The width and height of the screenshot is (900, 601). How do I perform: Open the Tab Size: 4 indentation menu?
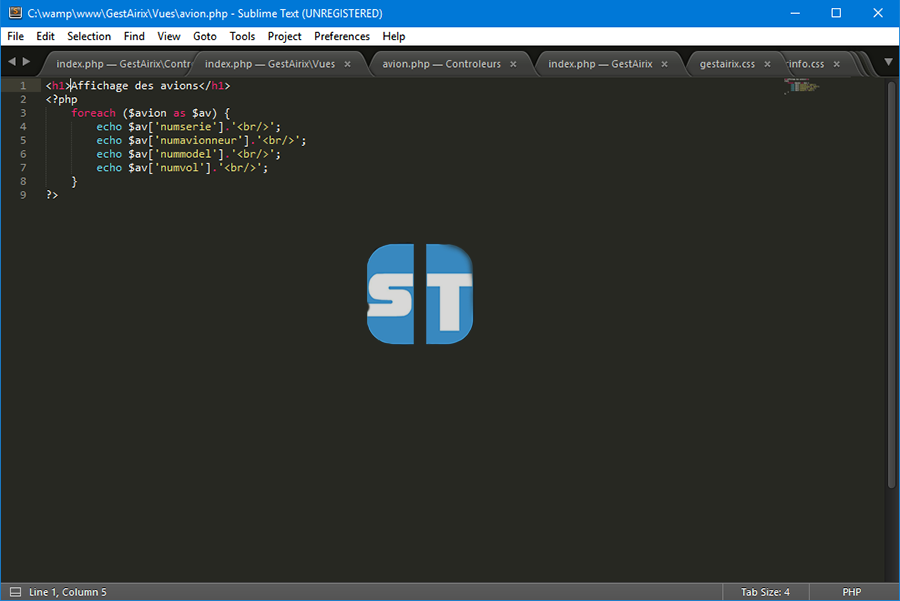765,592
